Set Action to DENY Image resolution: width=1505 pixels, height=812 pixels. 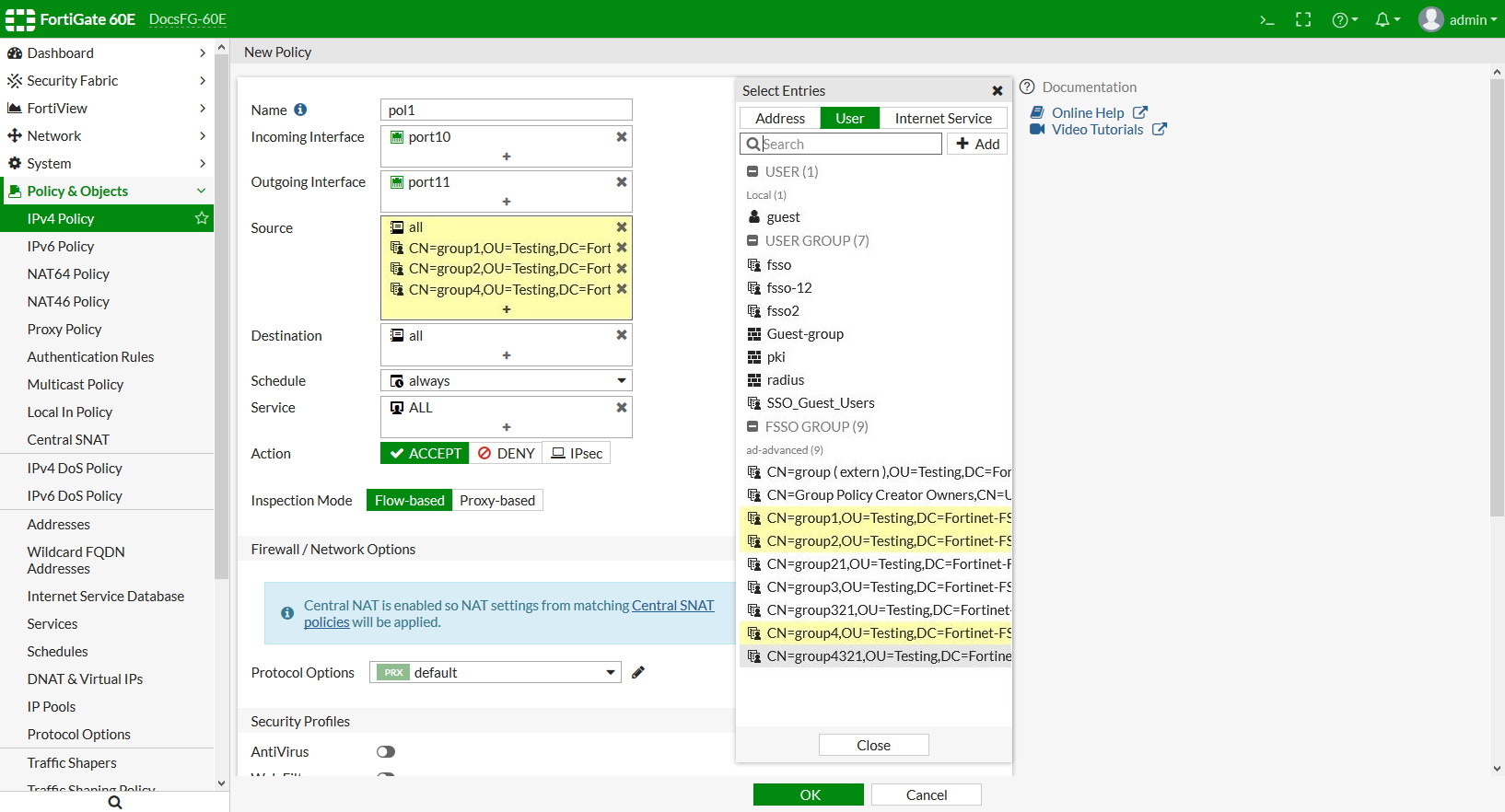coord(506,453)
